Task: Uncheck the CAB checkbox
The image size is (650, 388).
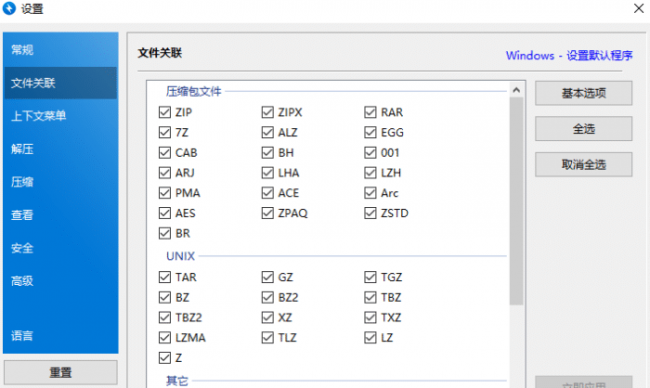Action: [x=165, y=153]
